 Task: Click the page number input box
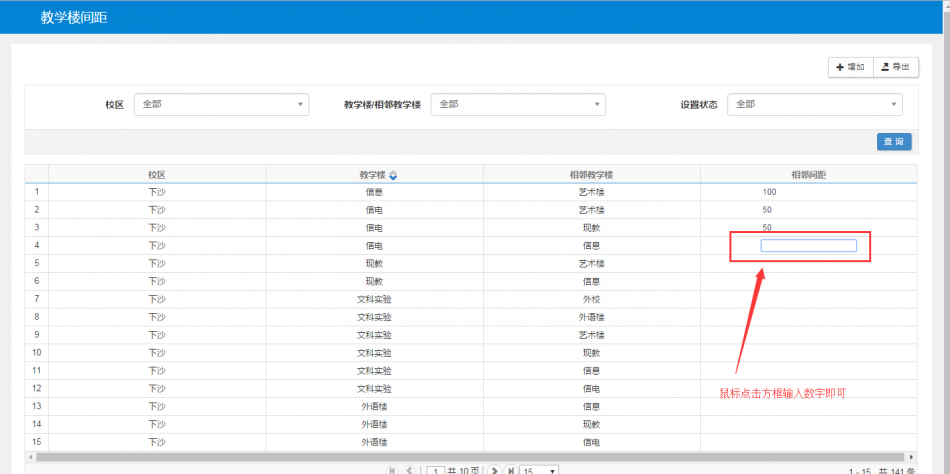tap(436, 470)
